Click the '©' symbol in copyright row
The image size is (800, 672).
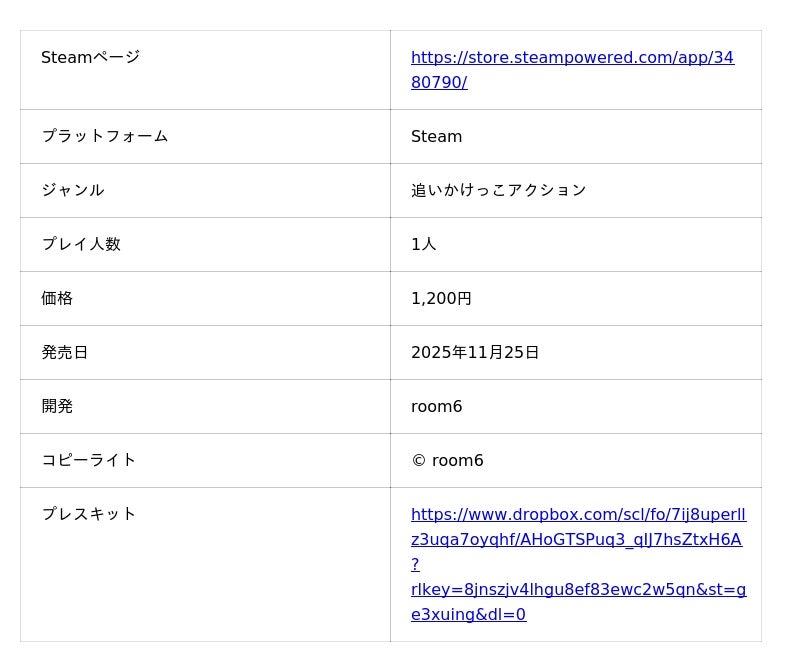coord(418,461)
